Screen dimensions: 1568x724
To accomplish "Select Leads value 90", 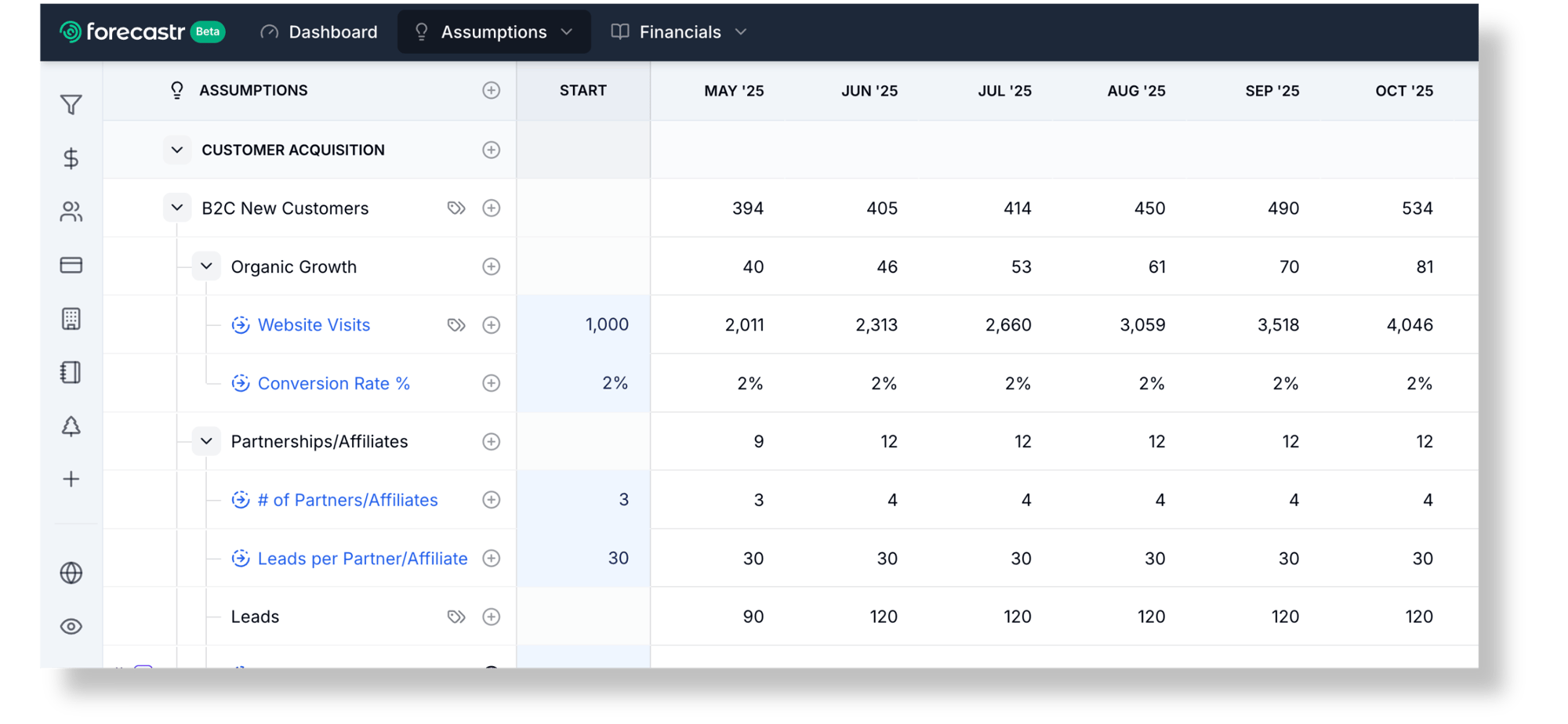I will (753, 617).
